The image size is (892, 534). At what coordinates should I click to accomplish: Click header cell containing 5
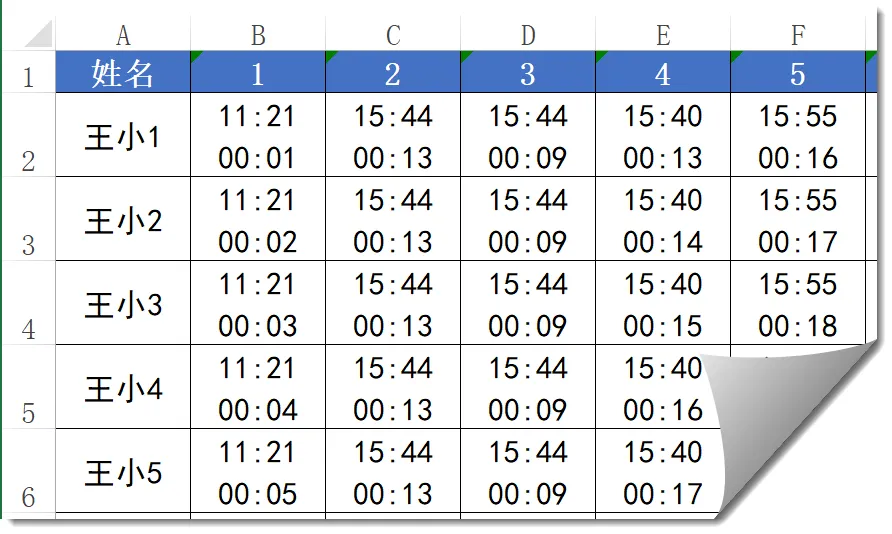pos(798,73)
